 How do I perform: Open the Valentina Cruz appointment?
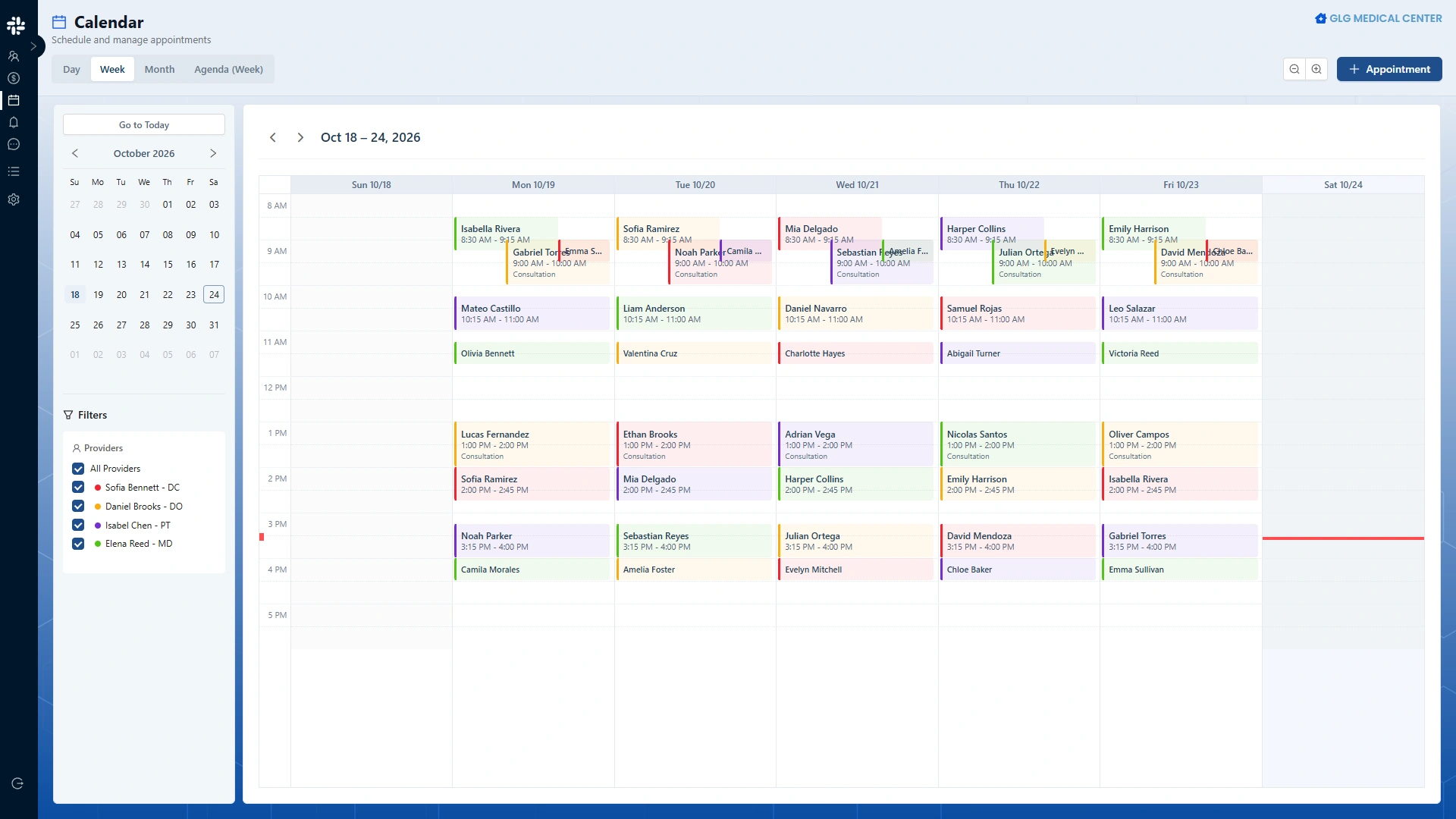pyautogui.click(x=694, y=353)
